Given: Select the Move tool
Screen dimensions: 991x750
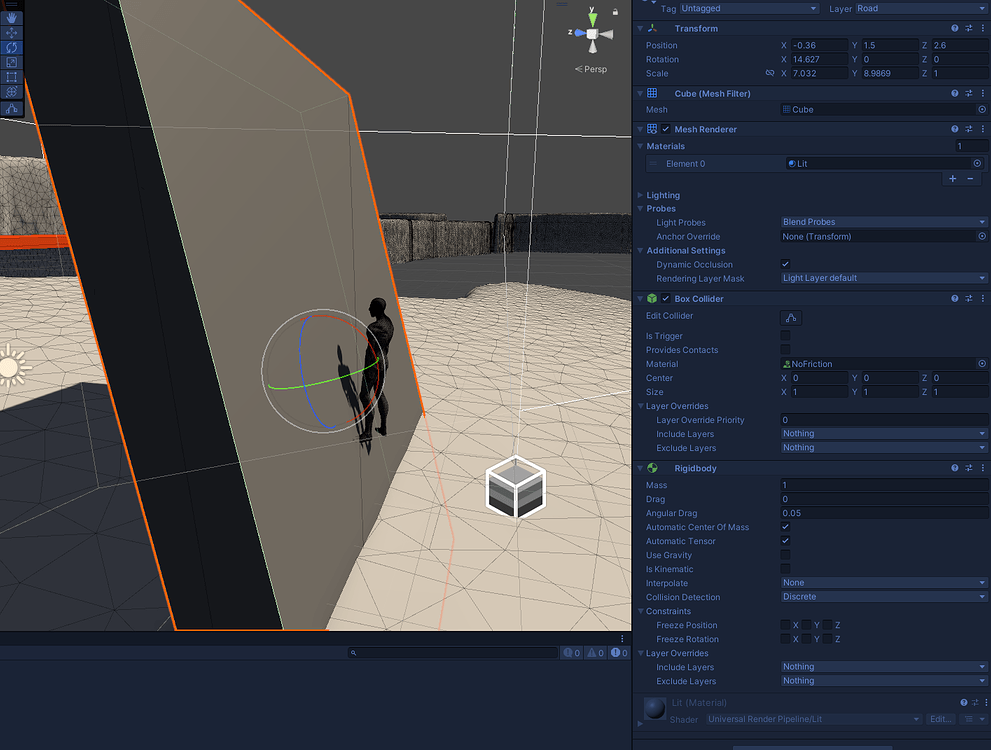Looking at the screenshot, I should (x=11, y=32).
